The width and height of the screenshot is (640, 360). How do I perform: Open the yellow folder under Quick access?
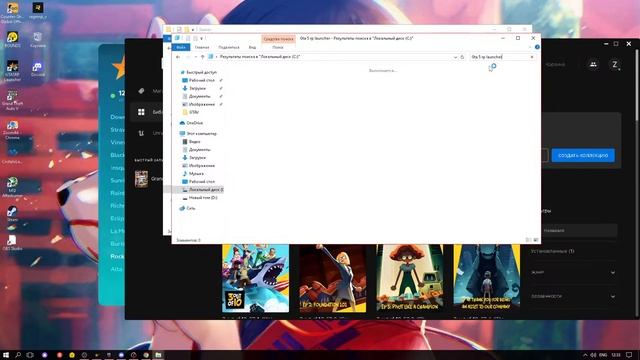click(191, 112)
